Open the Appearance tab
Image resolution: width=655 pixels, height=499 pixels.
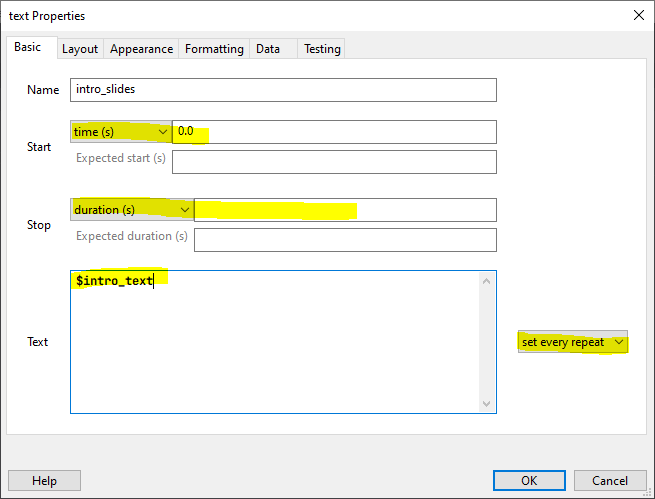click(x=141, y=49)
